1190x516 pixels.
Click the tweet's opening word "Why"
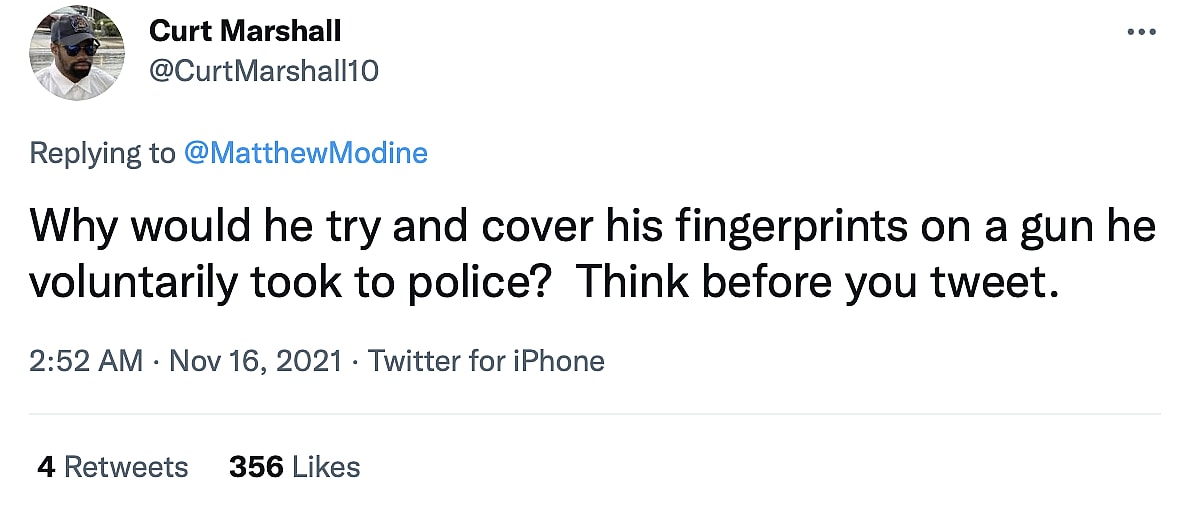[x=68, y=228]
